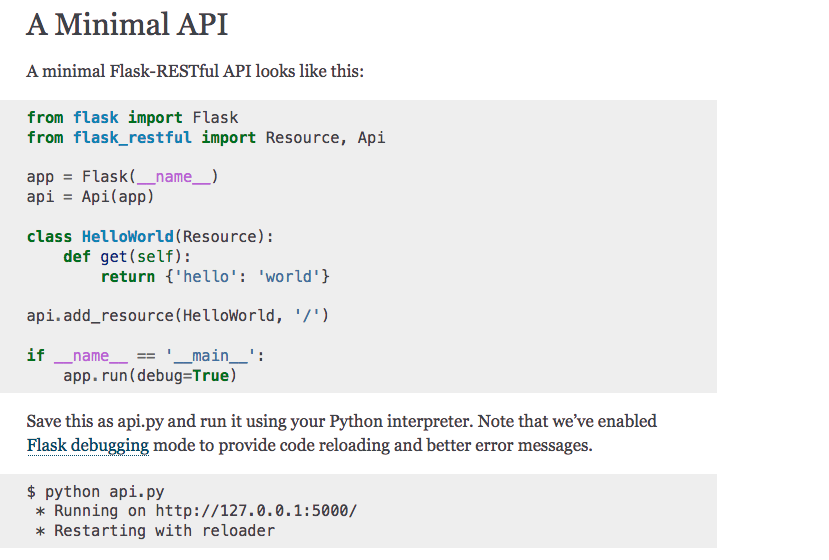
Task: Click the '/' route string in add_resource
Action: pyautogui.click(x=306, y=316)
